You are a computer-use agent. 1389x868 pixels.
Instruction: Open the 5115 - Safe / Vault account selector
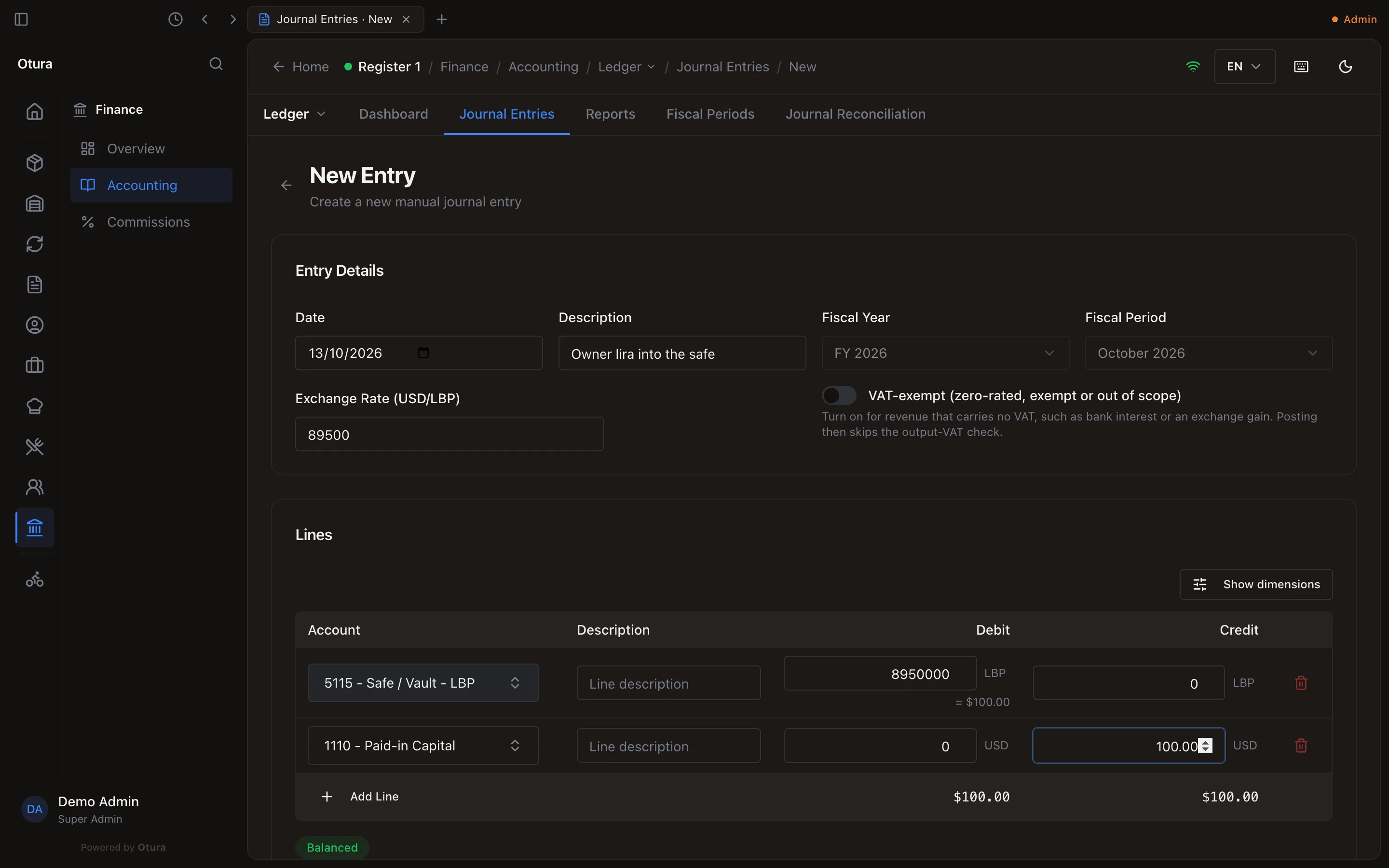pos(423,683)
